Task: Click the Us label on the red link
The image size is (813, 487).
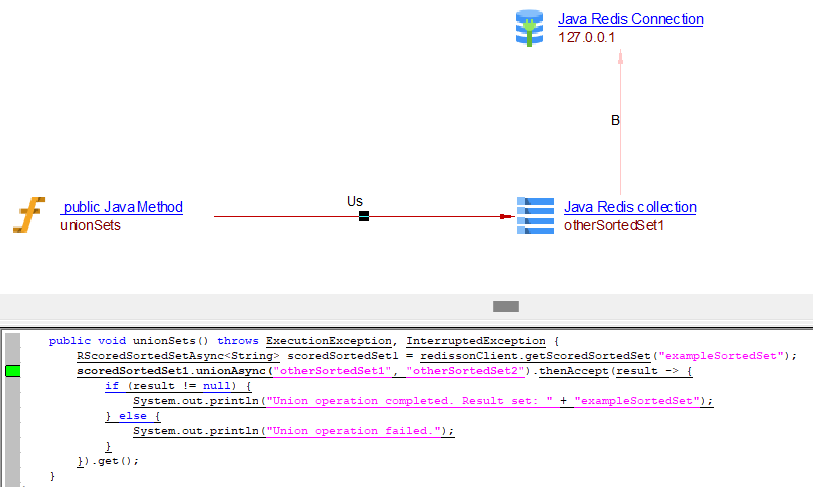Action: (355, 201)
